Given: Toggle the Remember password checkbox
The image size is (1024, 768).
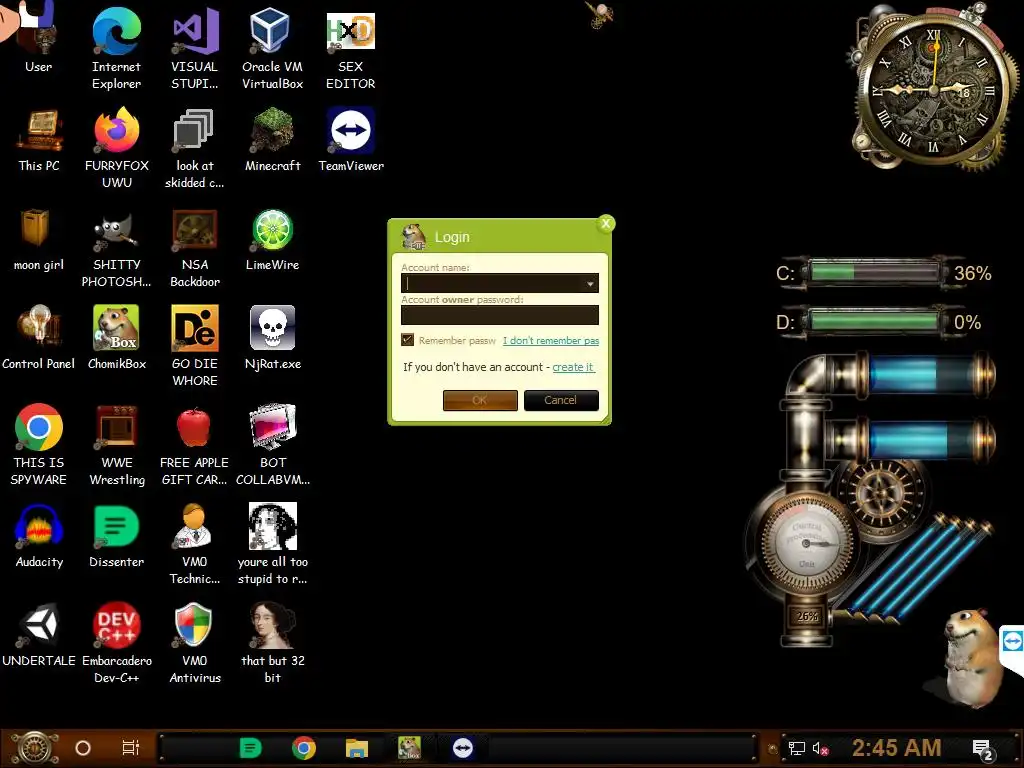Looking at the screenshot, I should pyautogui.click(x=408, y=340).
